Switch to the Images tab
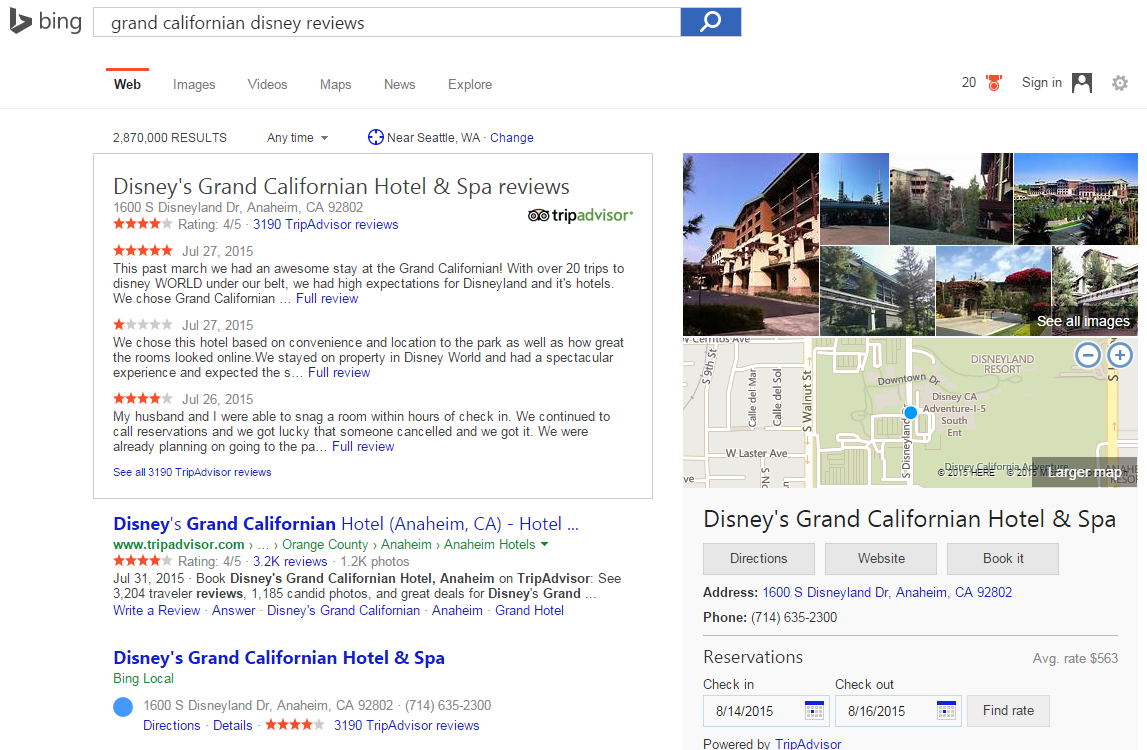The width and height of the screenshot is (1147, 750). point(194,85)
